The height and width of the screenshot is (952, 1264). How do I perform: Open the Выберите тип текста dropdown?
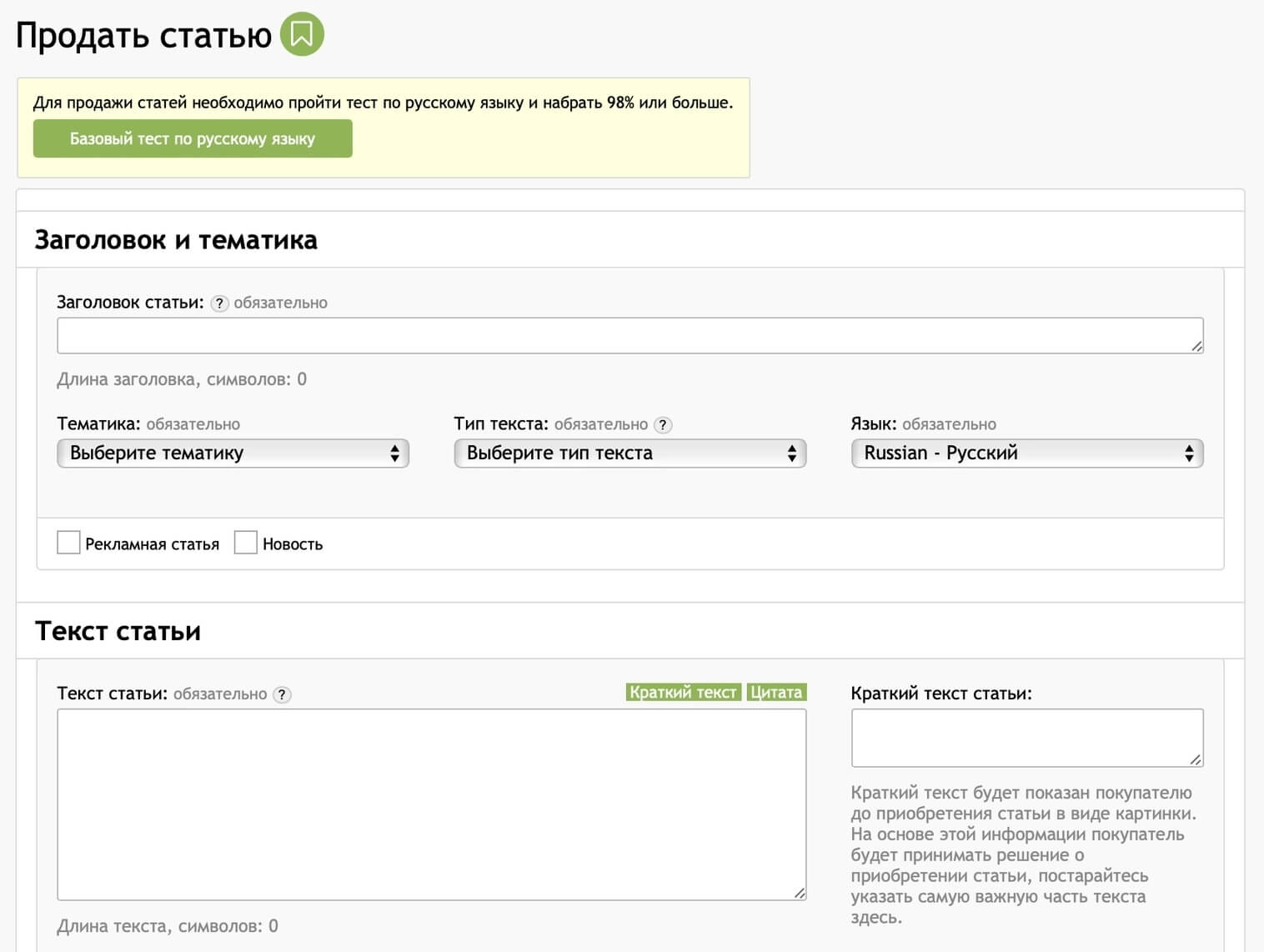pyautogui.click(x=629, y=453)
